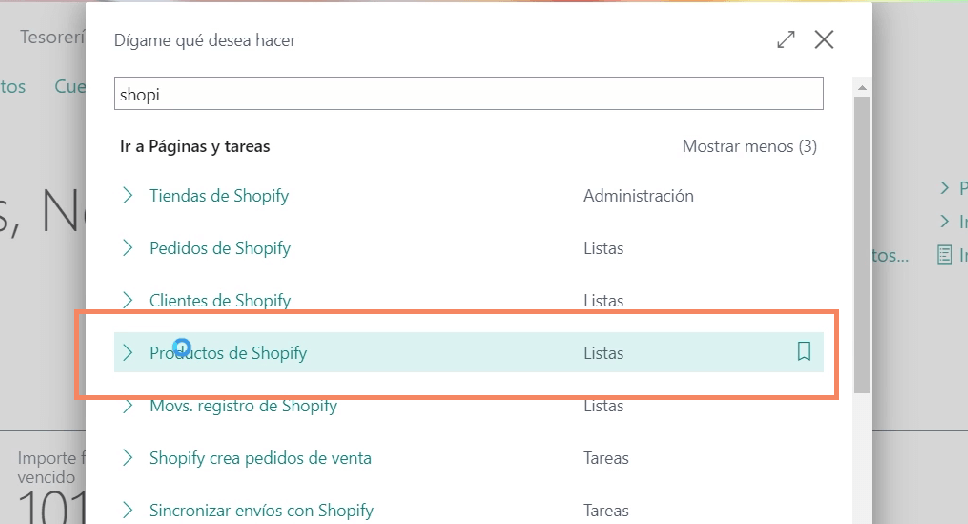
Task: Open Tiendas de Shopify page
Action: (x=219, y=195)
